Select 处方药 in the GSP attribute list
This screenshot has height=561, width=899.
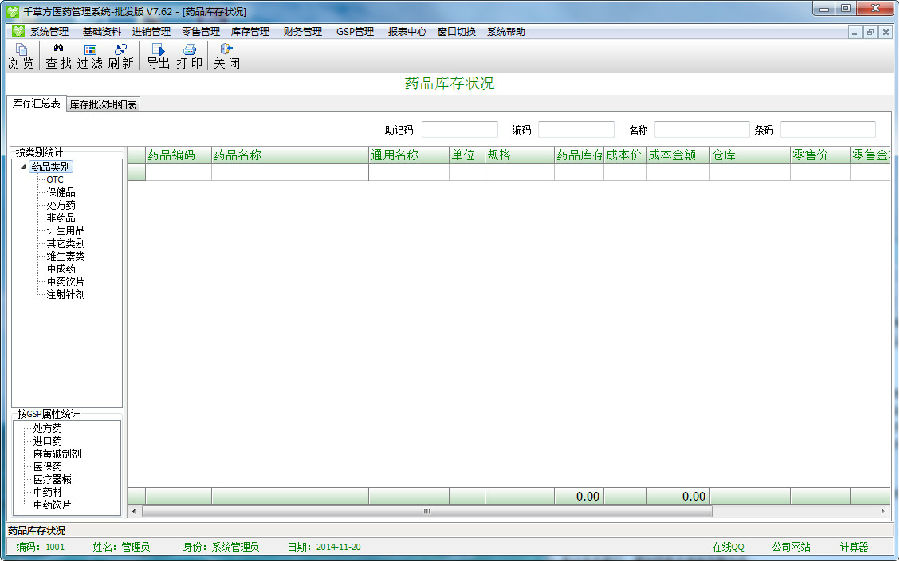47,428
